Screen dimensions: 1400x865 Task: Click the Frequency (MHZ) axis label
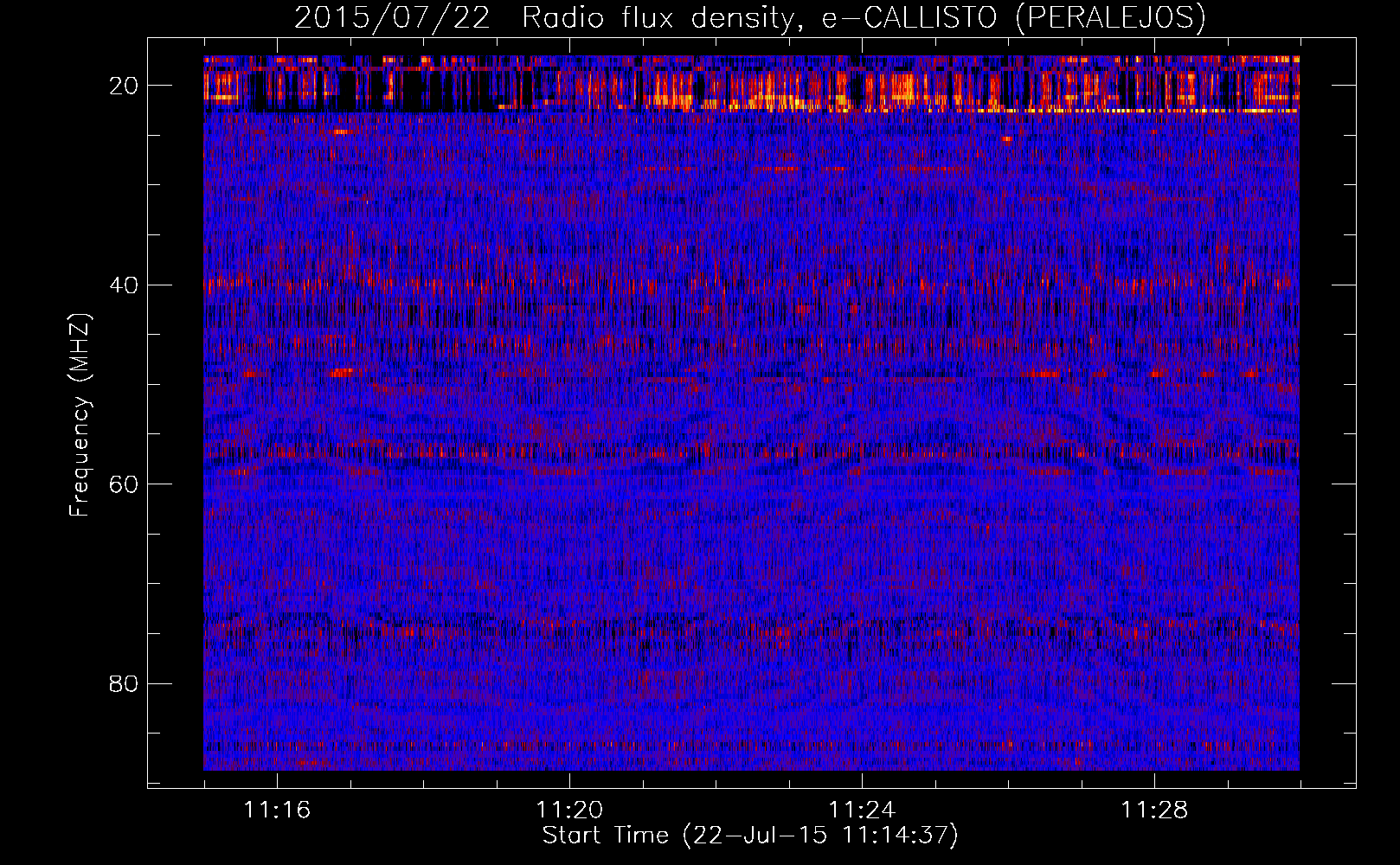80,415
